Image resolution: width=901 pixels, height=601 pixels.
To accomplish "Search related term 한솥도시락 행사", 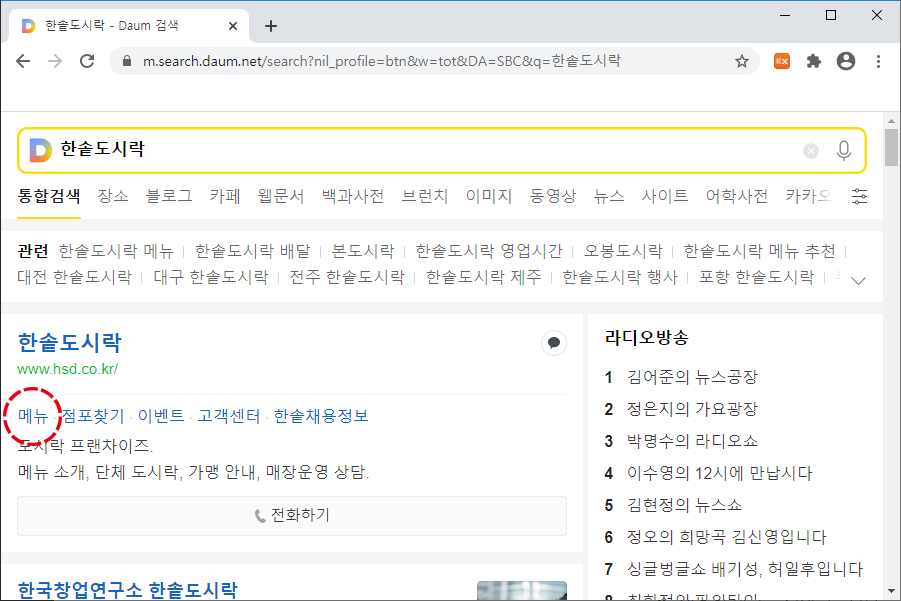I will 620,277.
